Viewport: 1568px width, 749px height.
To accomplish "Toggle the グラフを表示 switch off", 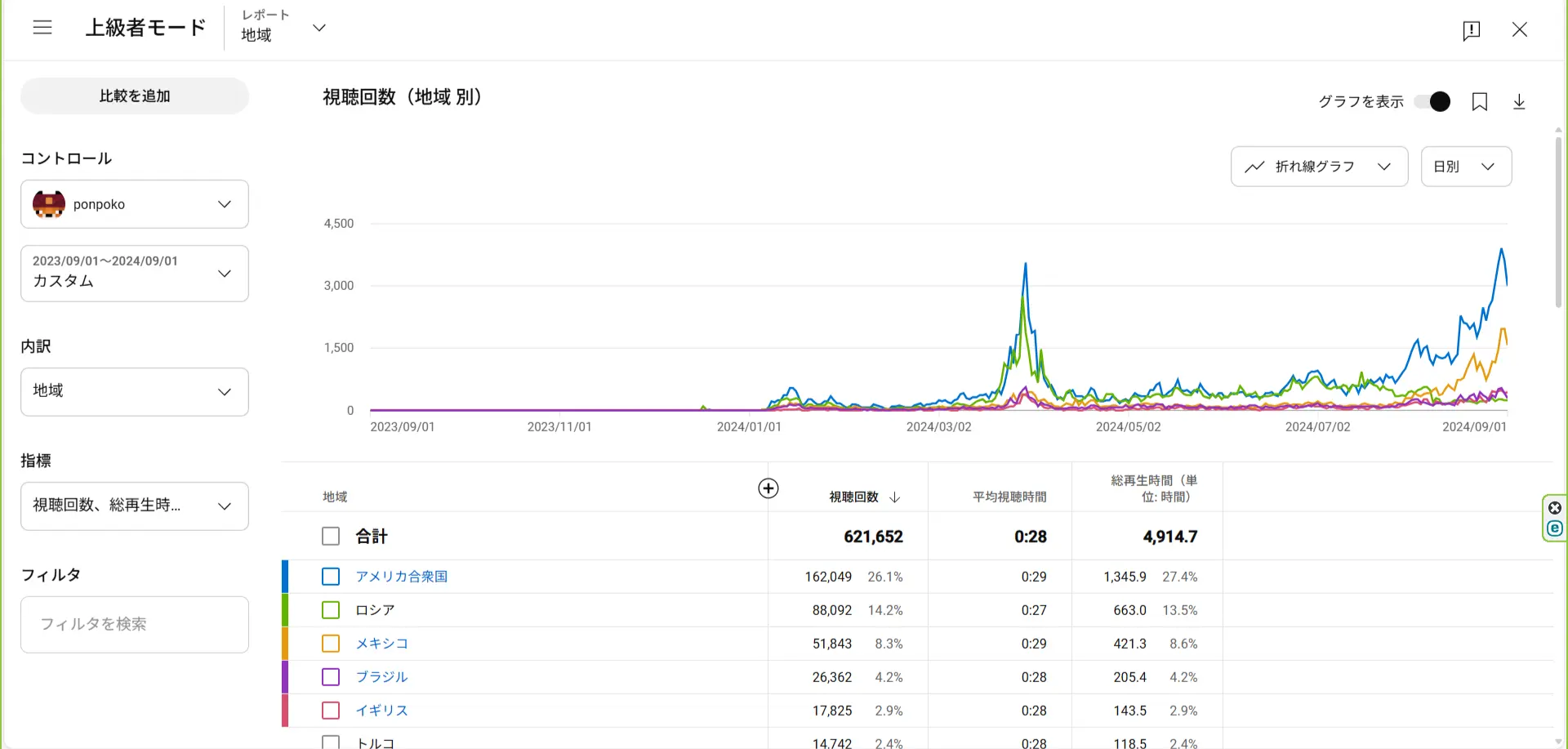I will pos(1432,101).
